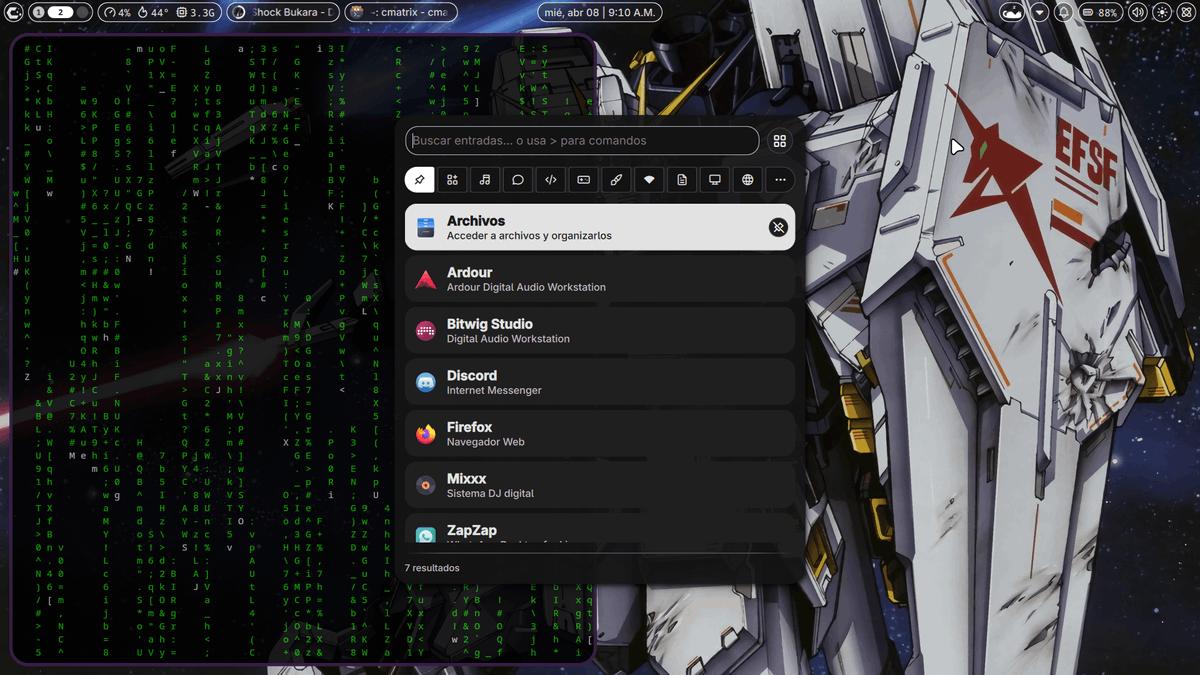Launch Firefox by its name
The height and width of the screenshot is (675, 1200).
coord(470,427)
